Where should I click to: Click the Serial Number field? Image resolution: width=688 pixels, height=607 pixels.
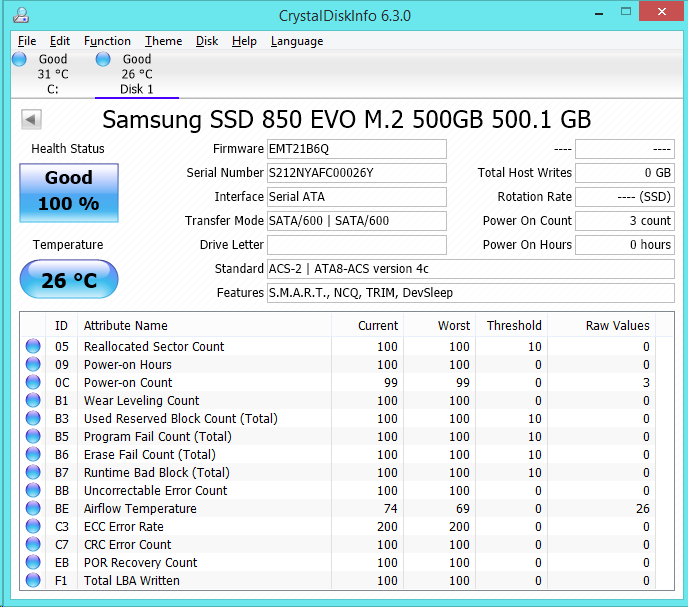coord(356,173)
